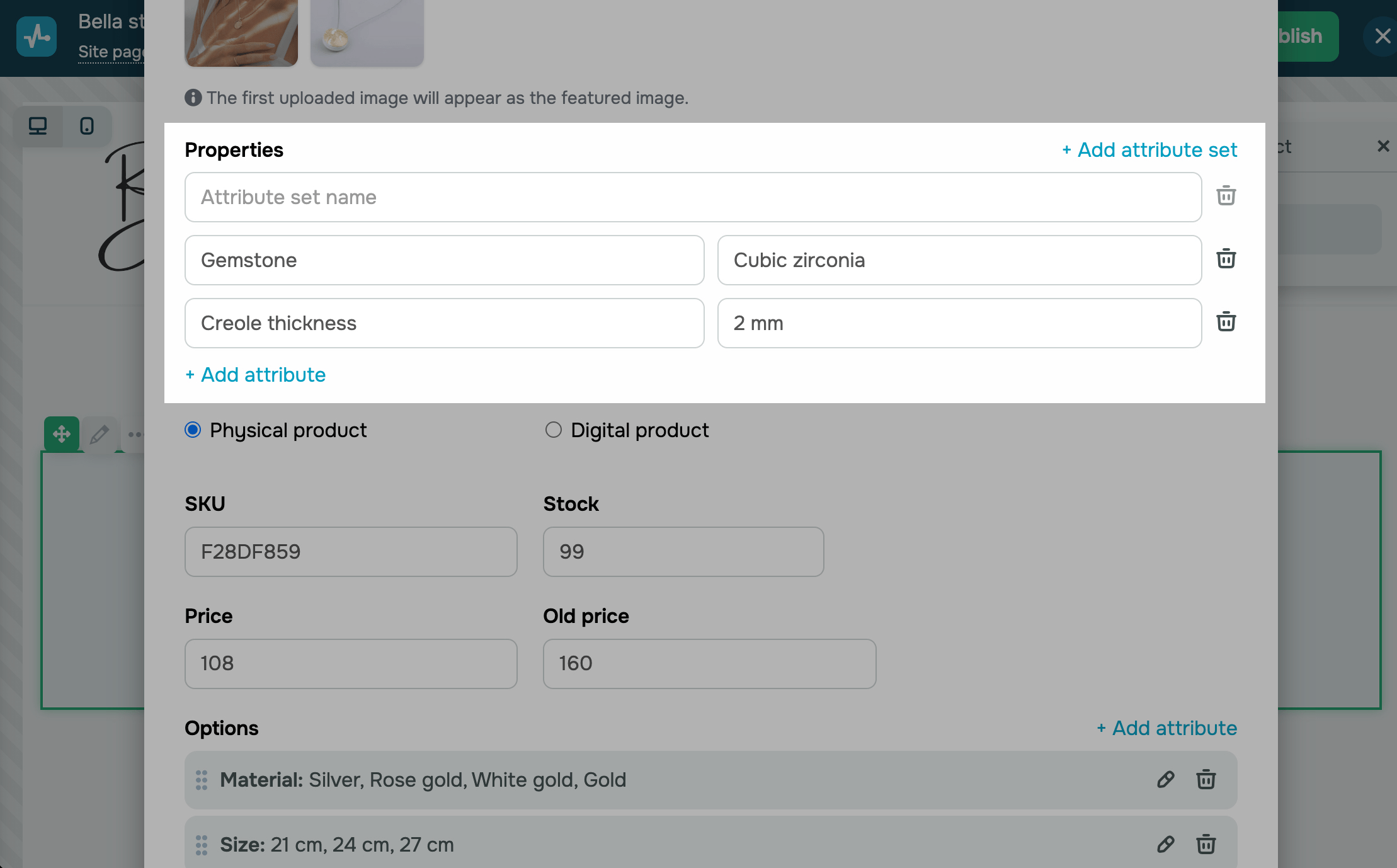The image size is (1397, 868).
Task: Select the Digital product radio button
Action: [x=553, y=430]
